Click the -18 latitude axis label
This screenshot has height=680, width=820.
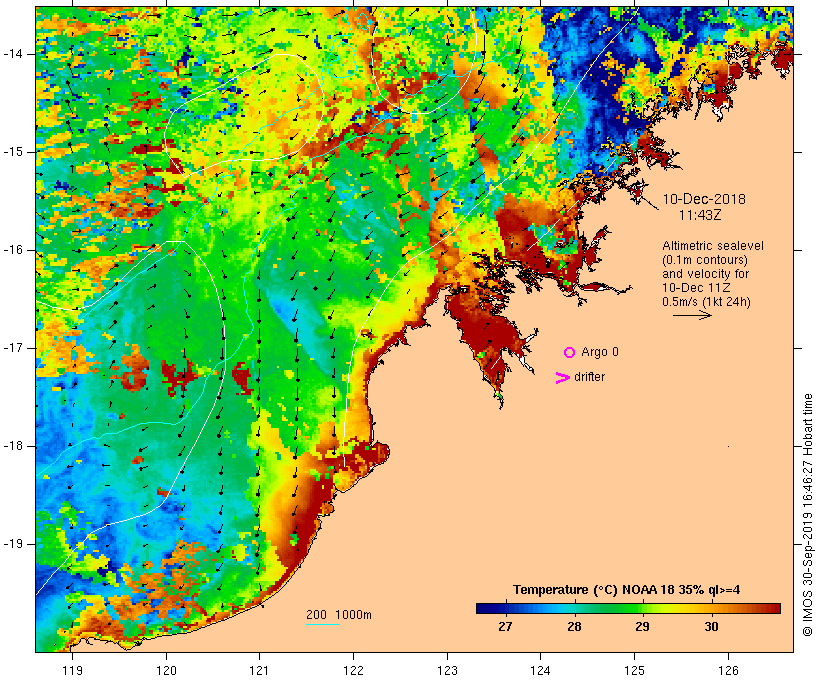pyautogui.click(x=12, y=446)
